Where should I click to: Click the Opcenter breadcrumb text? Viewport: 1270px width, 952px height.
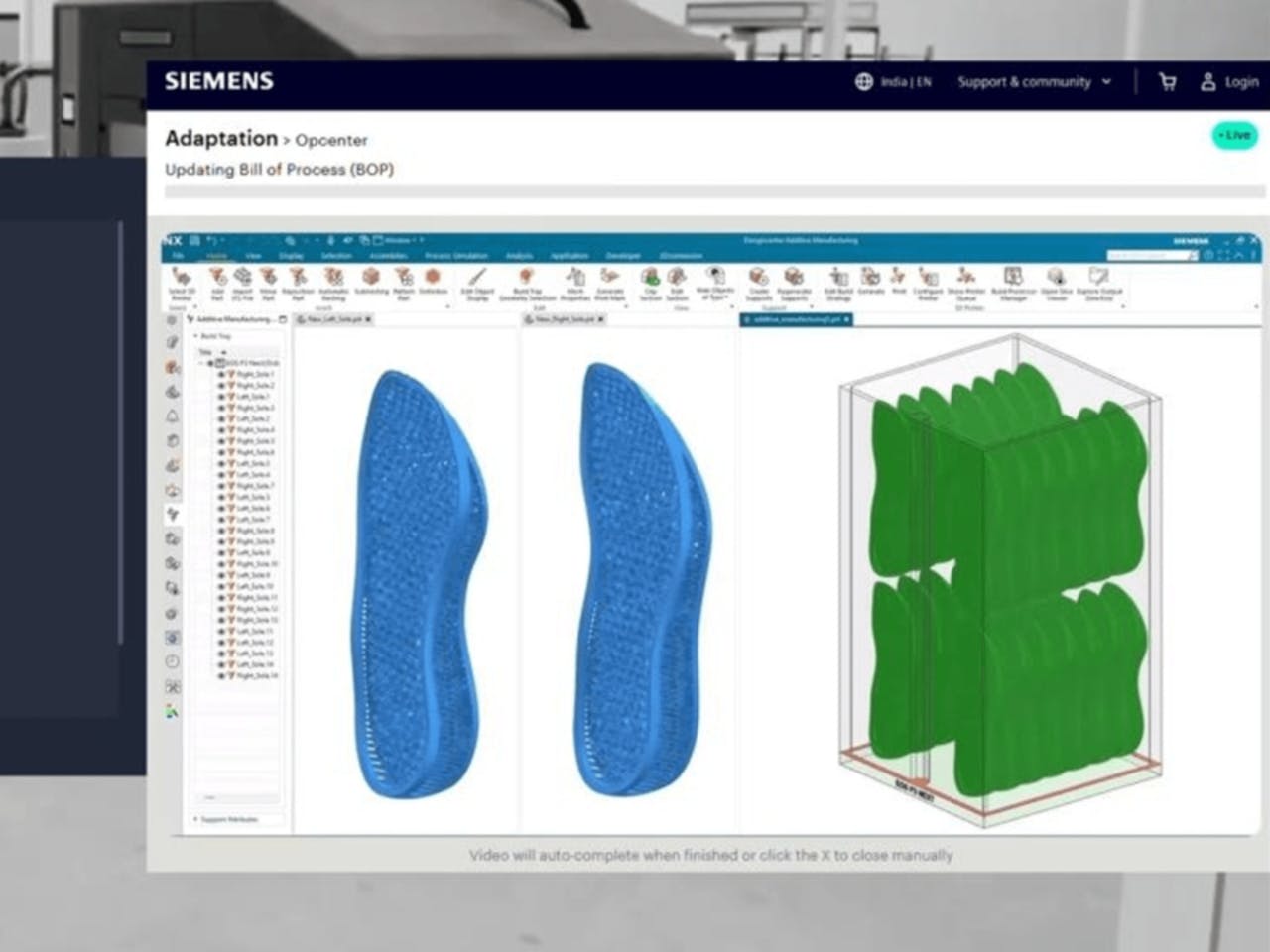pyautogui.click(x=331, y=140)
